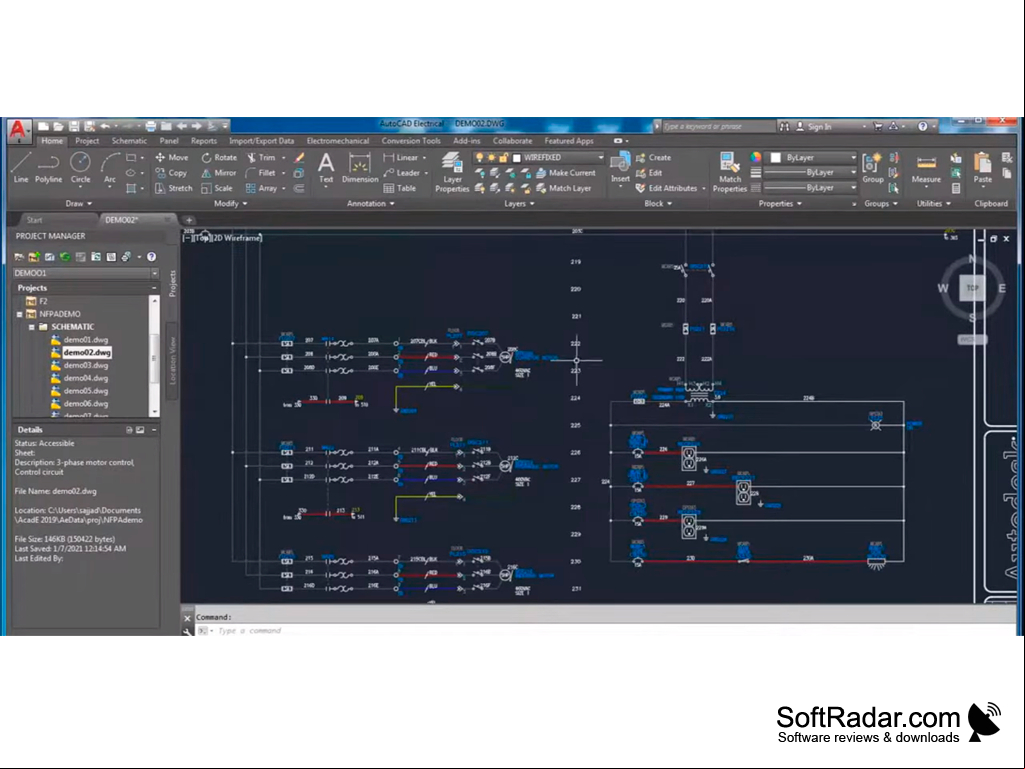Click the object color wheel swatch
Viewport: 1025px width, 769px height.
tap(756, 158)
